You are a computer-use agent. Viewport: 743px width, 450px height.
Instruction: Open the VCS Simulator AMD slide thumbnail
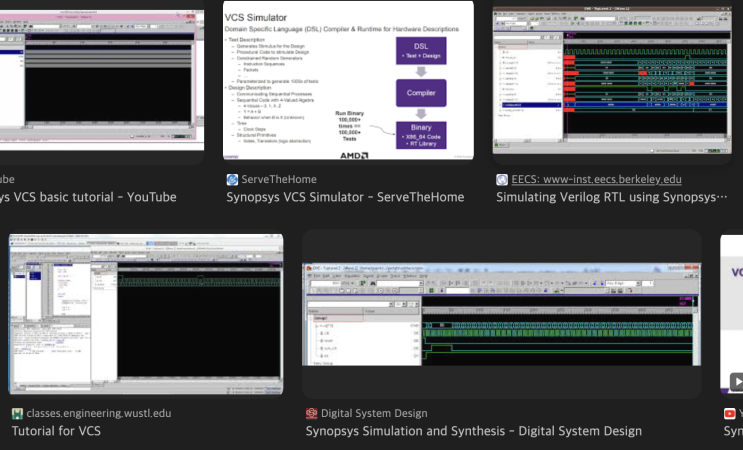pyautogui.click(x=348, y=81)
